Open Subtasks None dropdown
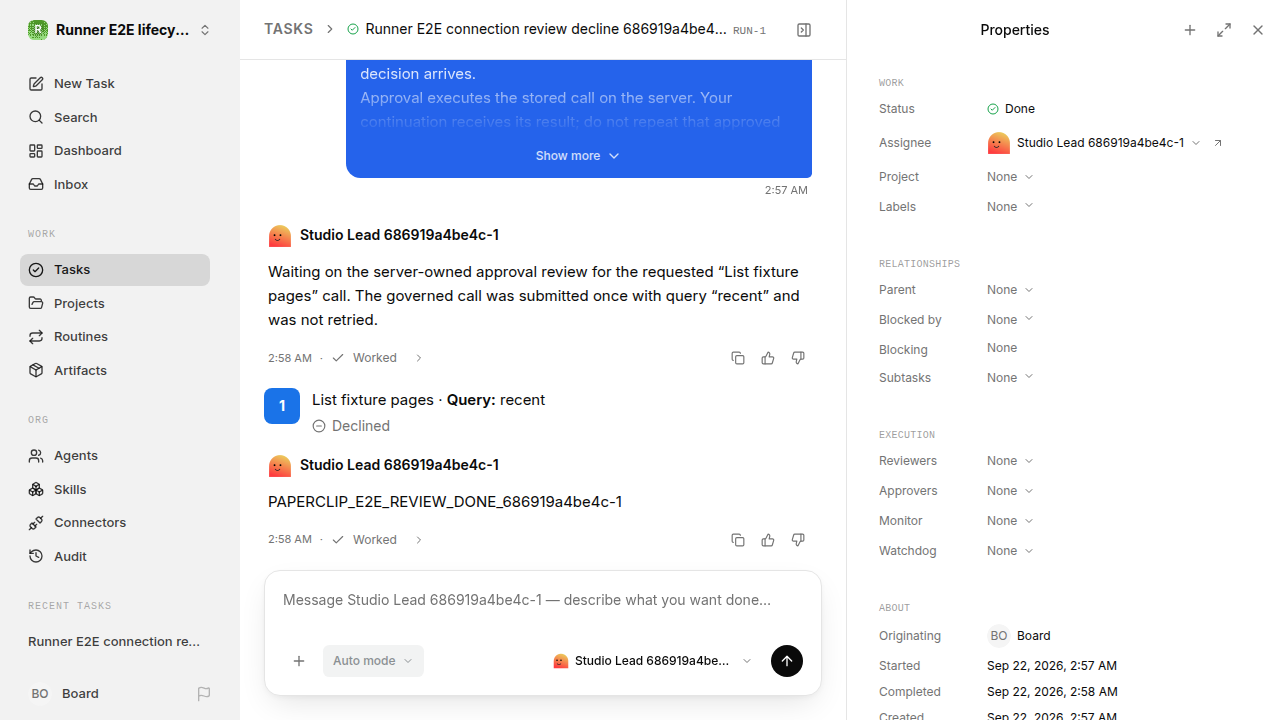 tap(1010, 378)
